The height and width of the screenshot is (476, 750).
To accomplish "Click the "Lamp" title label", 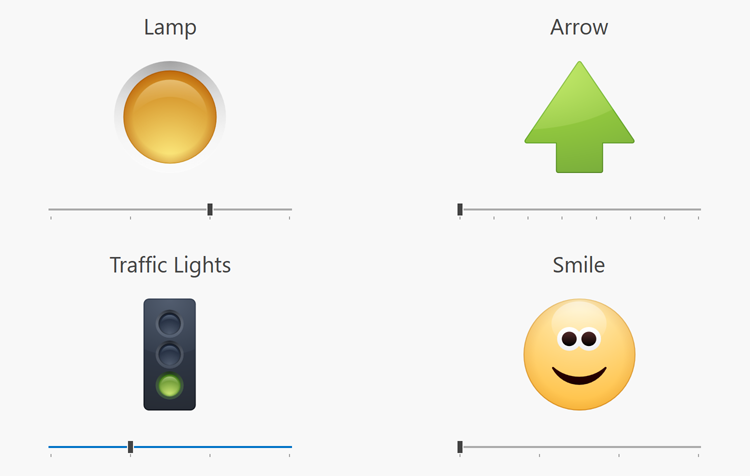I will (170, 27).
